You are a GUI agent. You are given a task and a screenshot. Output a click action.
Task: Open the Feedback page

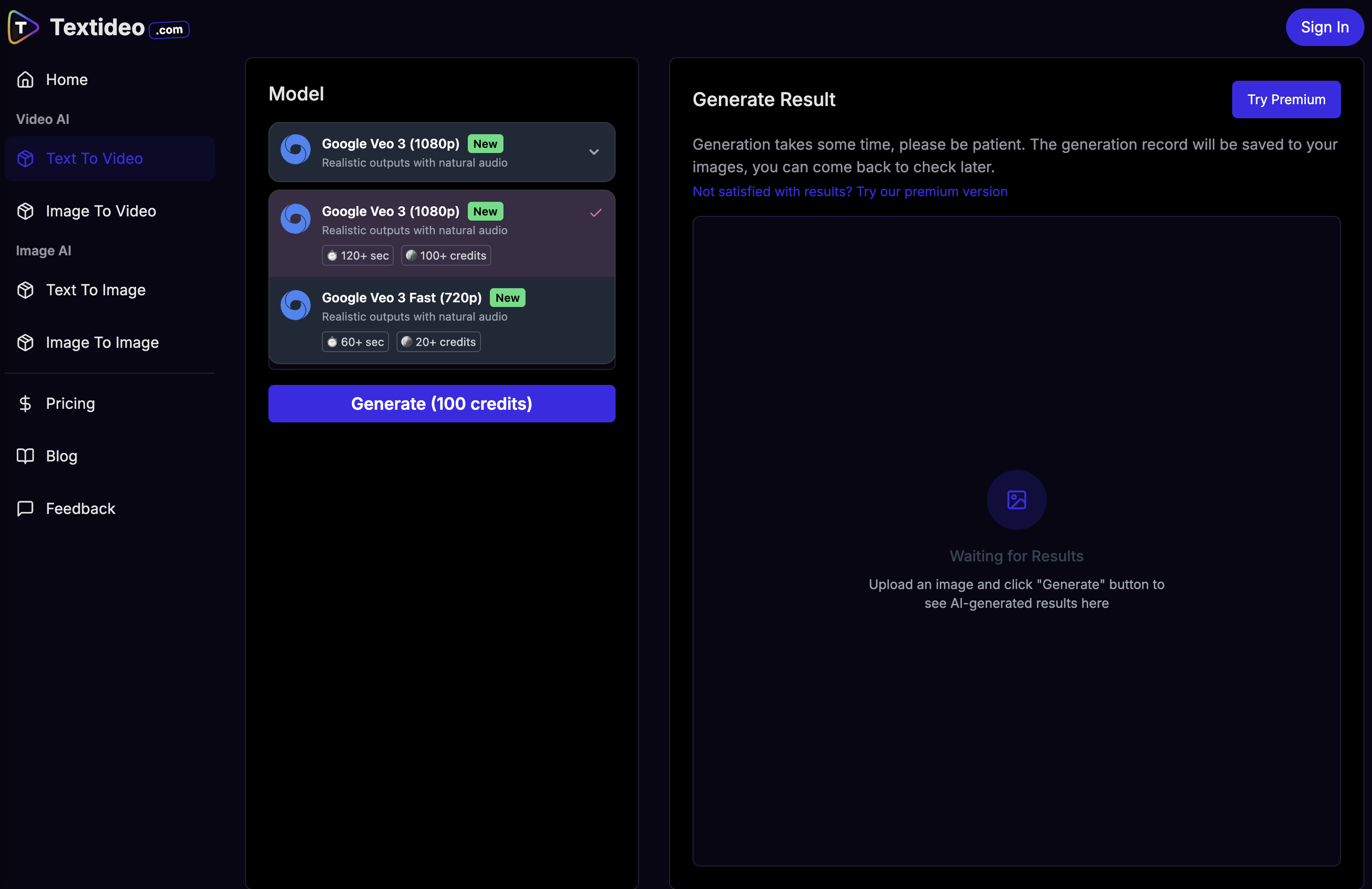pos(109,508)
